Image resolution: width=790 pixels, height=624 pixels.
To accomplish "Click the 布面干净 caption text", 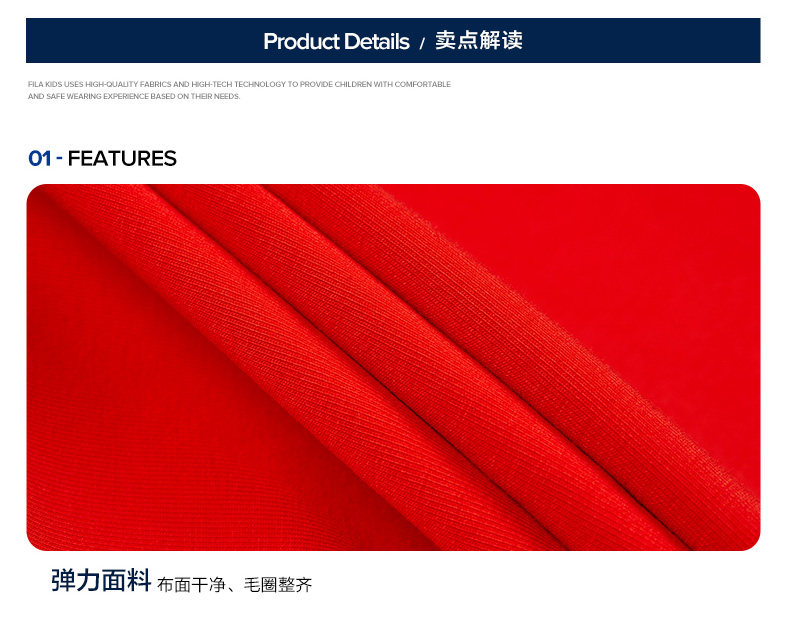I will tap(191, 585).
